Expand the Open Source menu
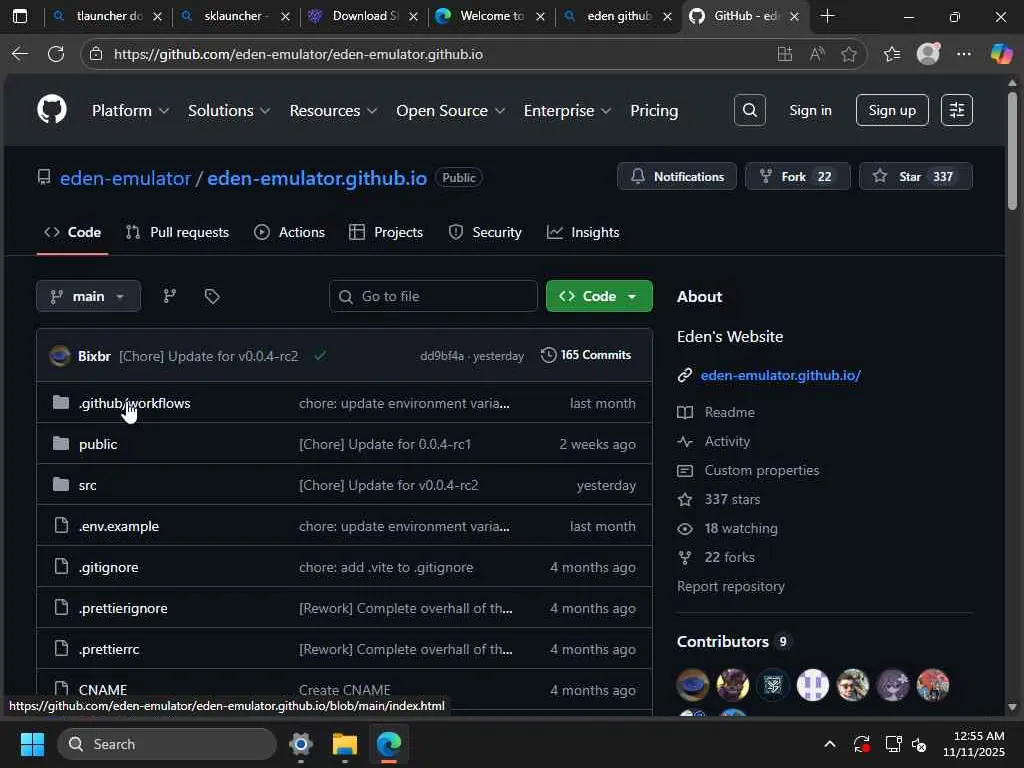 point(451,110)
